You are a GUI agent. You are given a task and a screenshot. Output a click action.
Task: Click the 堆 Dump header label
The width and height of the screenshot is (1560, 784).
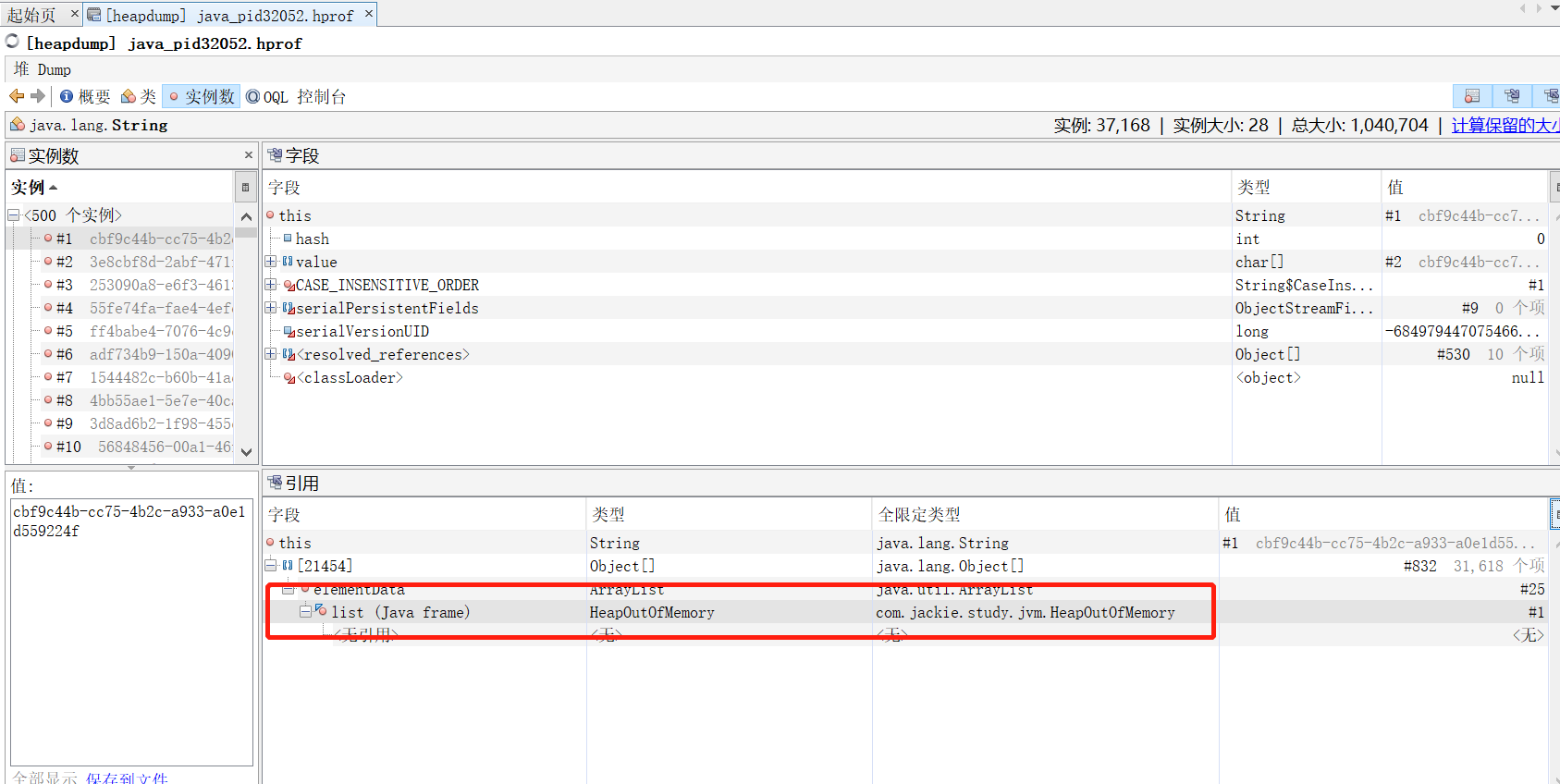[43, 69]
